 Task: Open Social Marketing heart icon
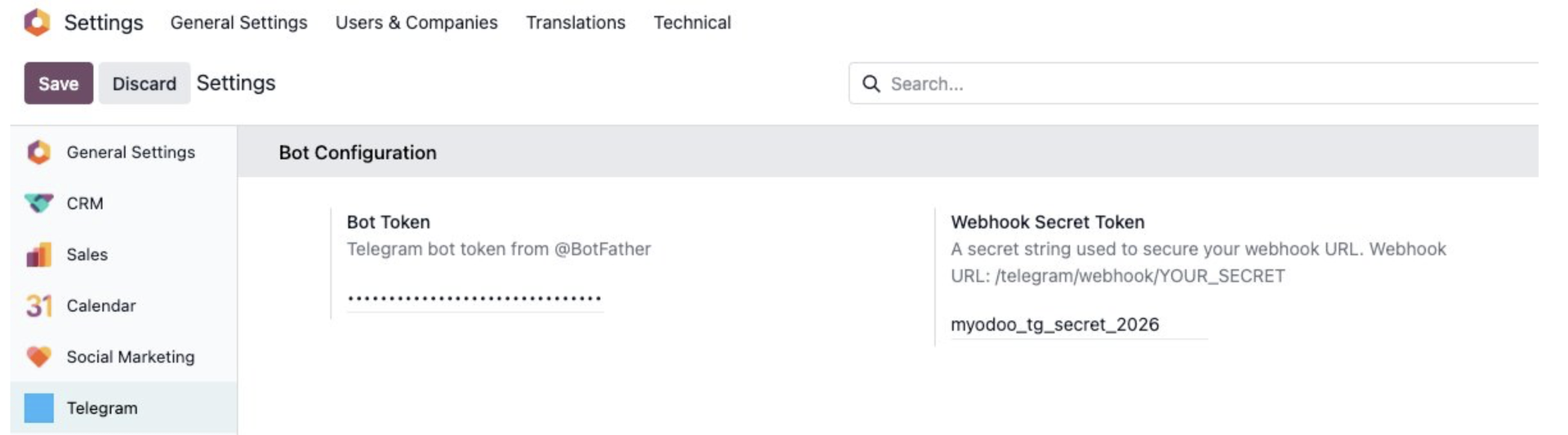38,357
